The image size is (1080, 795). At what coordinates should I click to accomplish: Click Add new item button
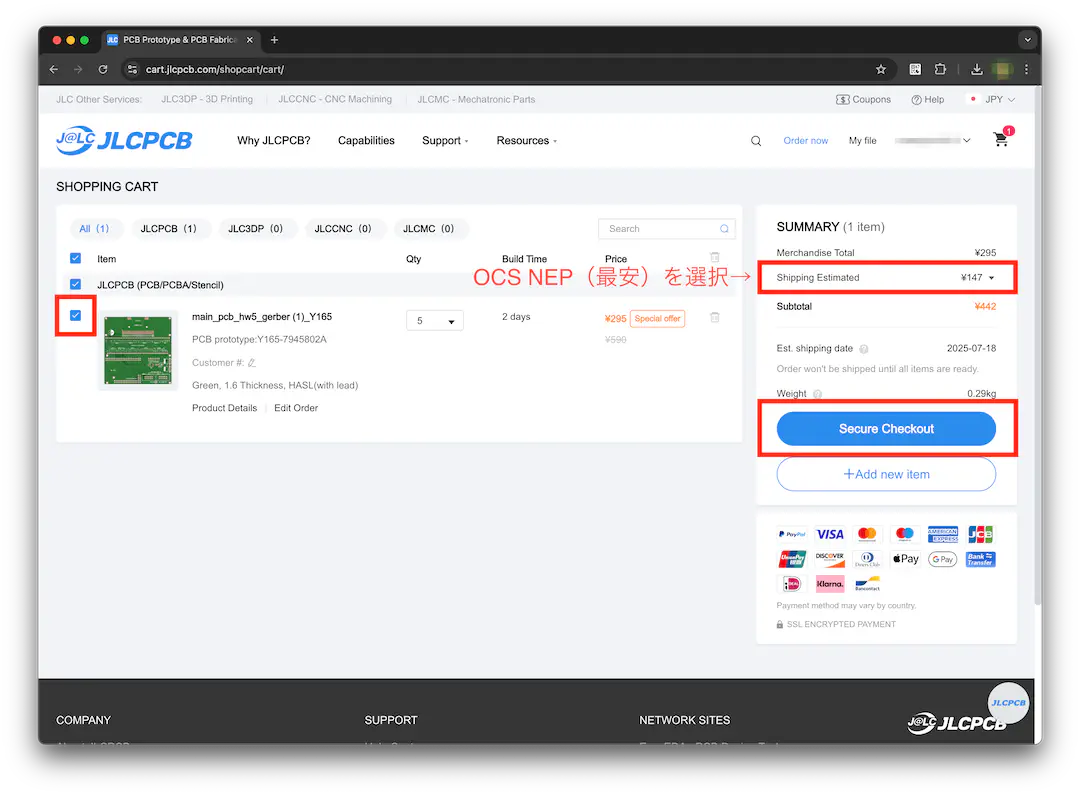click(x=886, y=475)
